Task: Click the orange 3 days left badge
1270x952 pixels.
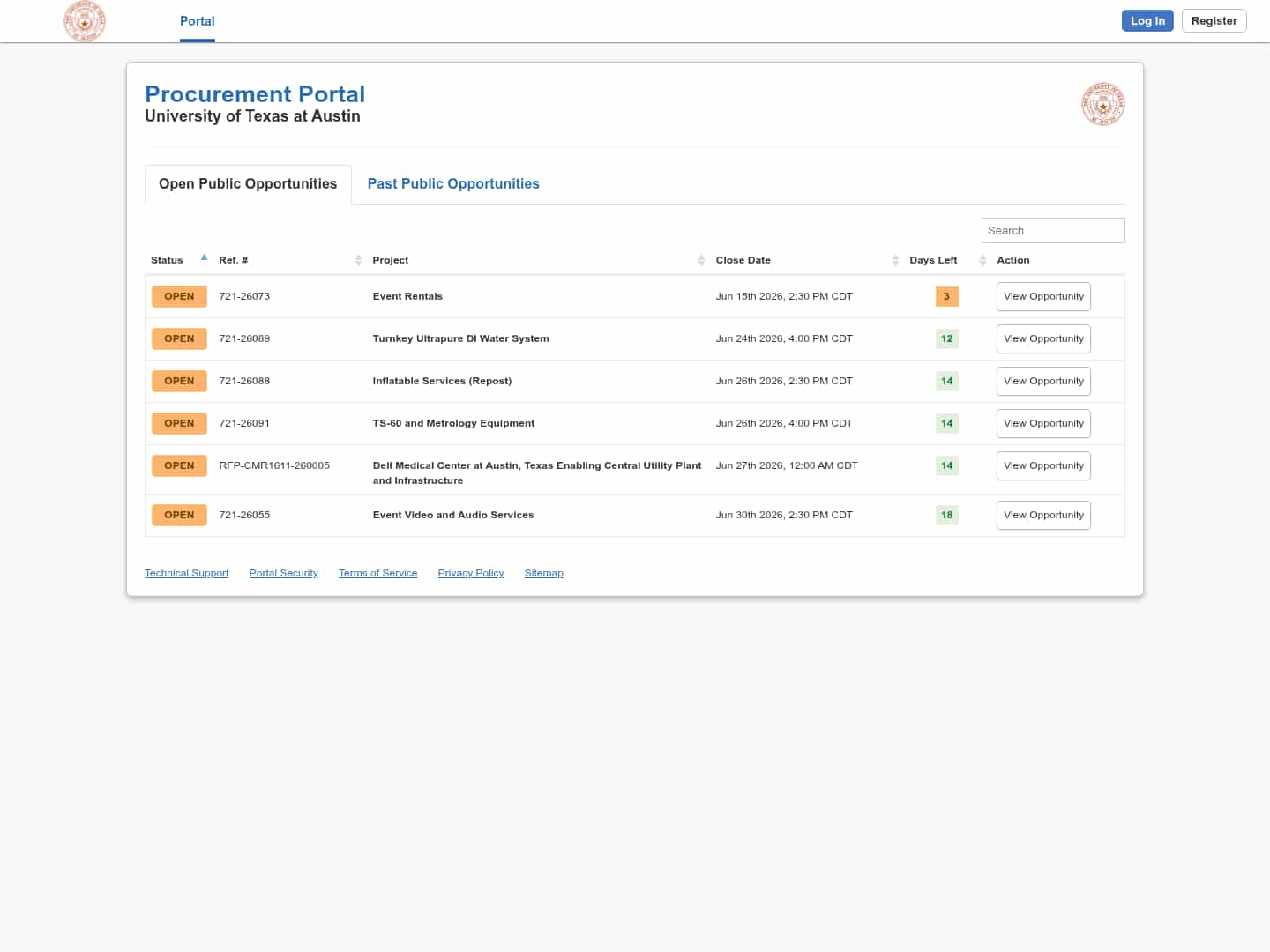Action: click(946, 297)
